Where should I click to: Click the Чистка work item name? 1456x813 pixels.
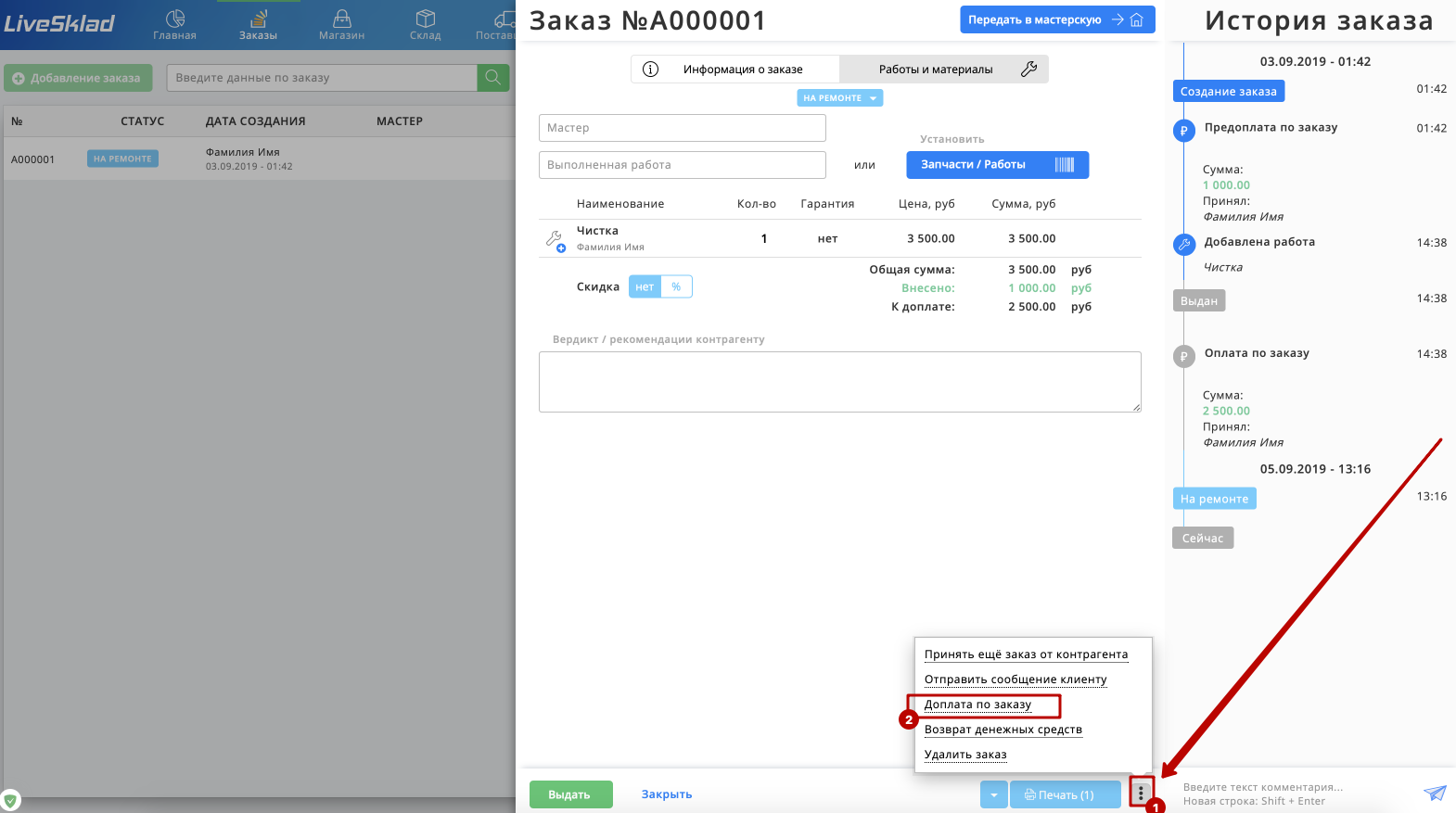pyautogui.click(x=597, y=231)
